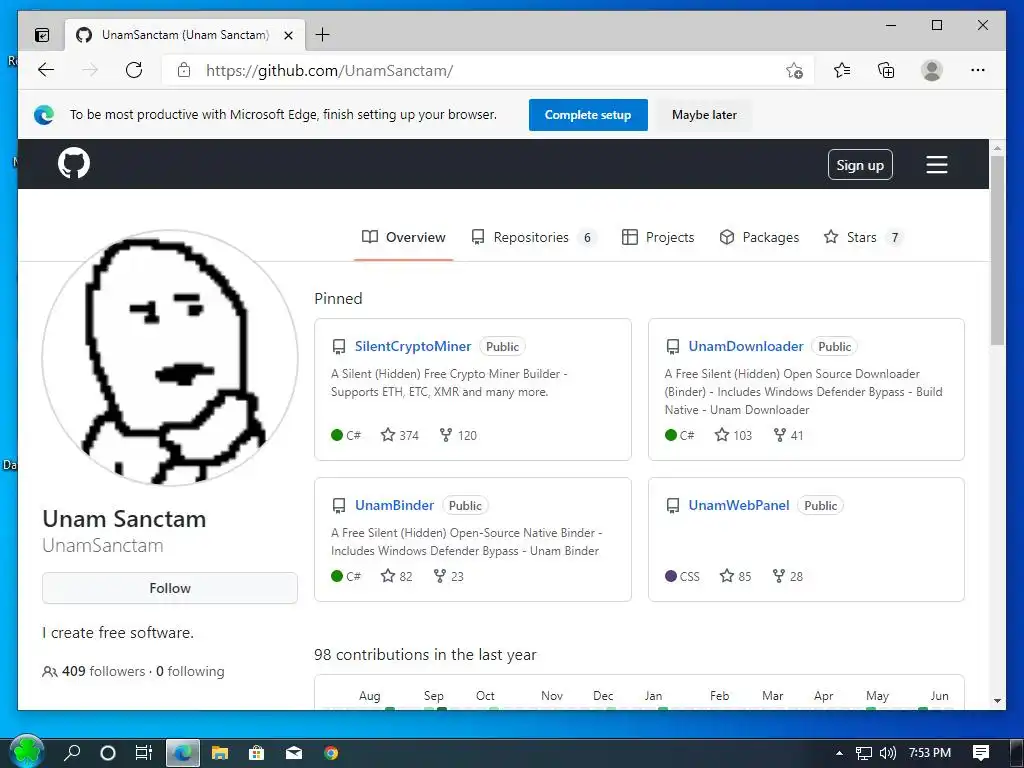The image size is (1024, 768).
Task: Launch Google Chrome from taskbar
Action: click(331, 753)
